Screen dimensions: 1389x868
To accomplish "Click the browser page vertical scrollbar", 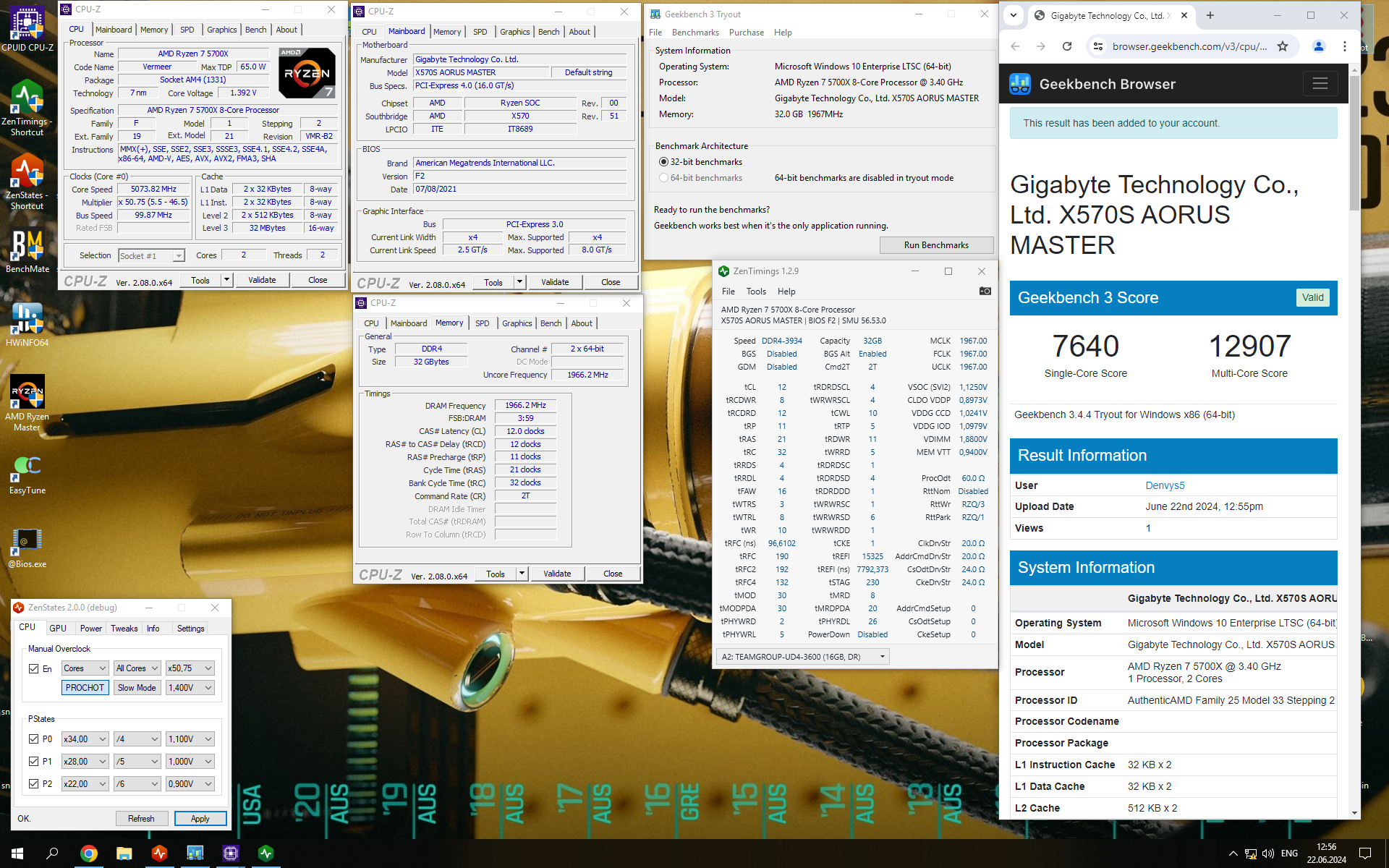I will click(1354, 145).
